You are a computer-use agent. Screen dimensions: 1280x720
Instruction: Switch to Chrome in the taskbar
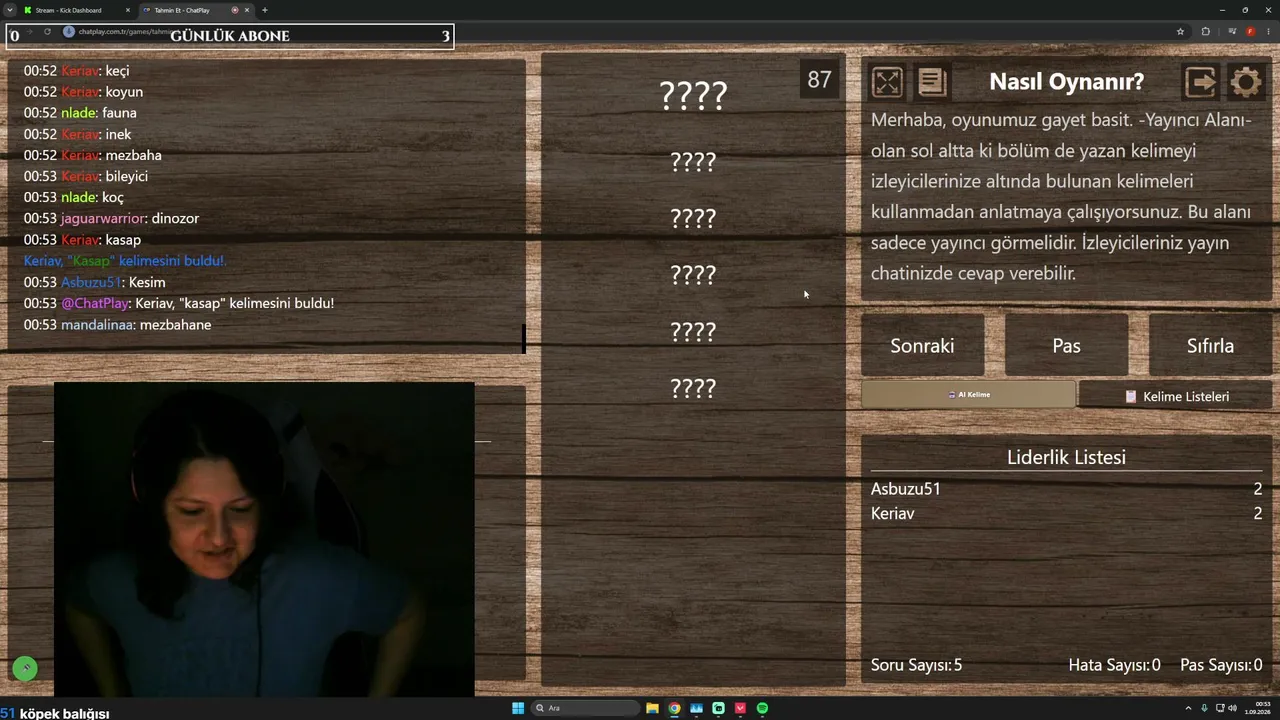point(674,708)
